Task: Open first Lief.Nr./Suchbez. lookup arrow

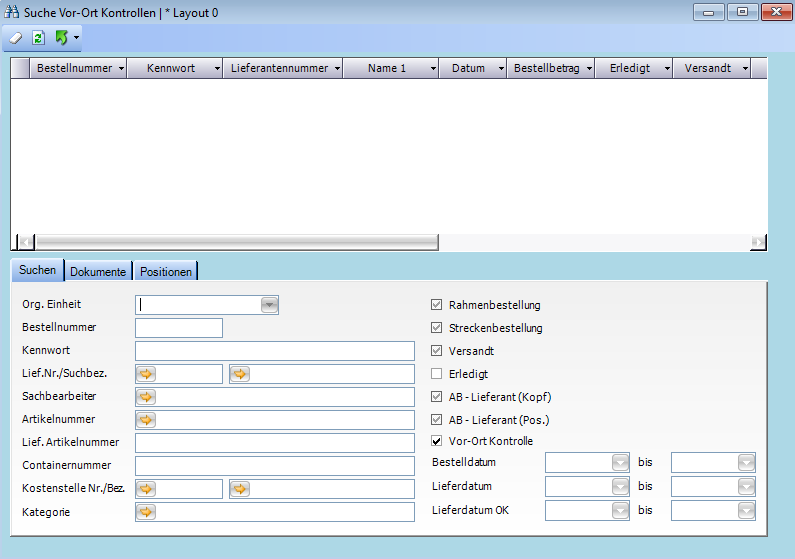Action: (x=147, y=374)
